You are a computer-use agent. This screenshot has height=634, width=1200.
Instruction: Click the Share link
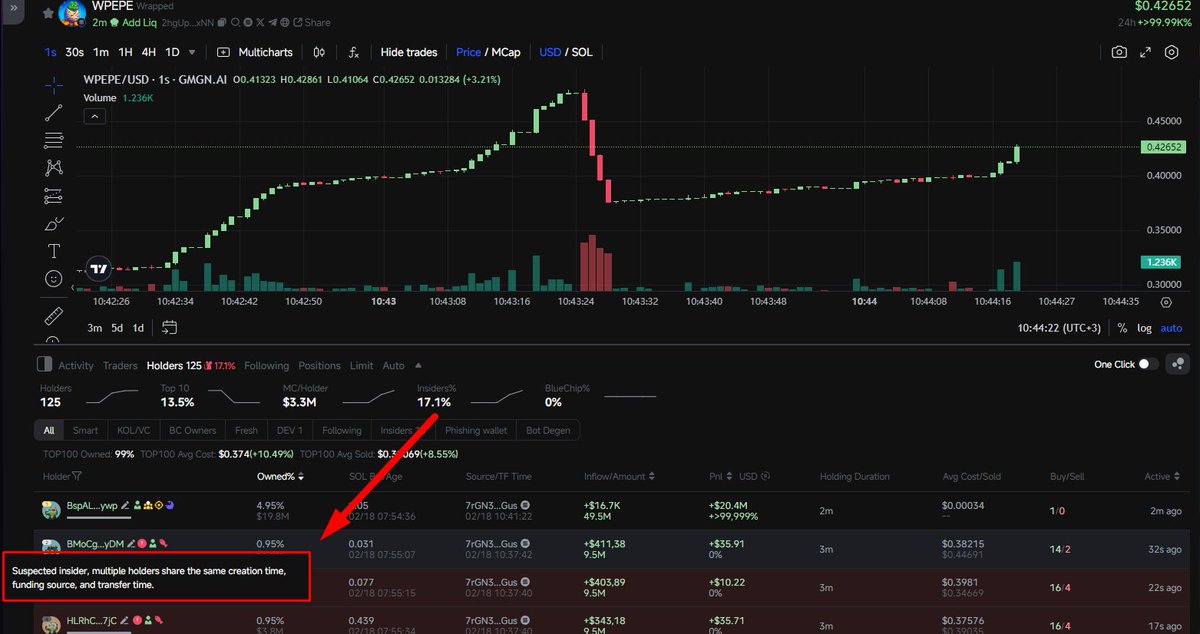(x=311, y=22)
